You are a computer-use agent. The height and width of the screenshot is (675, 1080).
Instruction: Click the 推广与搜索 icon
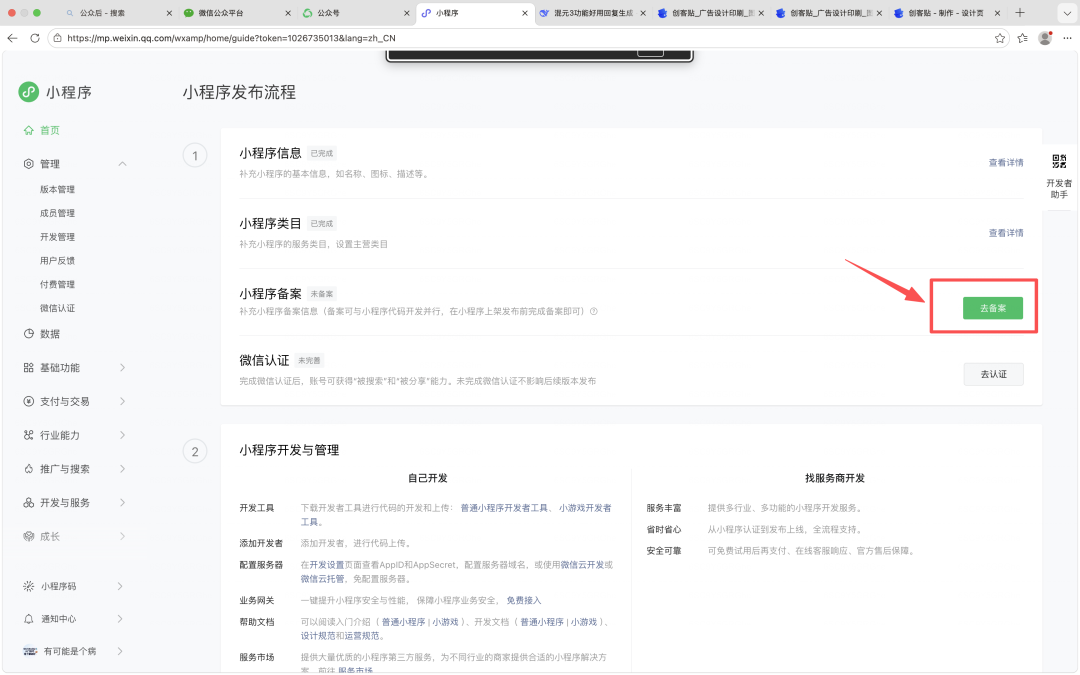28,469
